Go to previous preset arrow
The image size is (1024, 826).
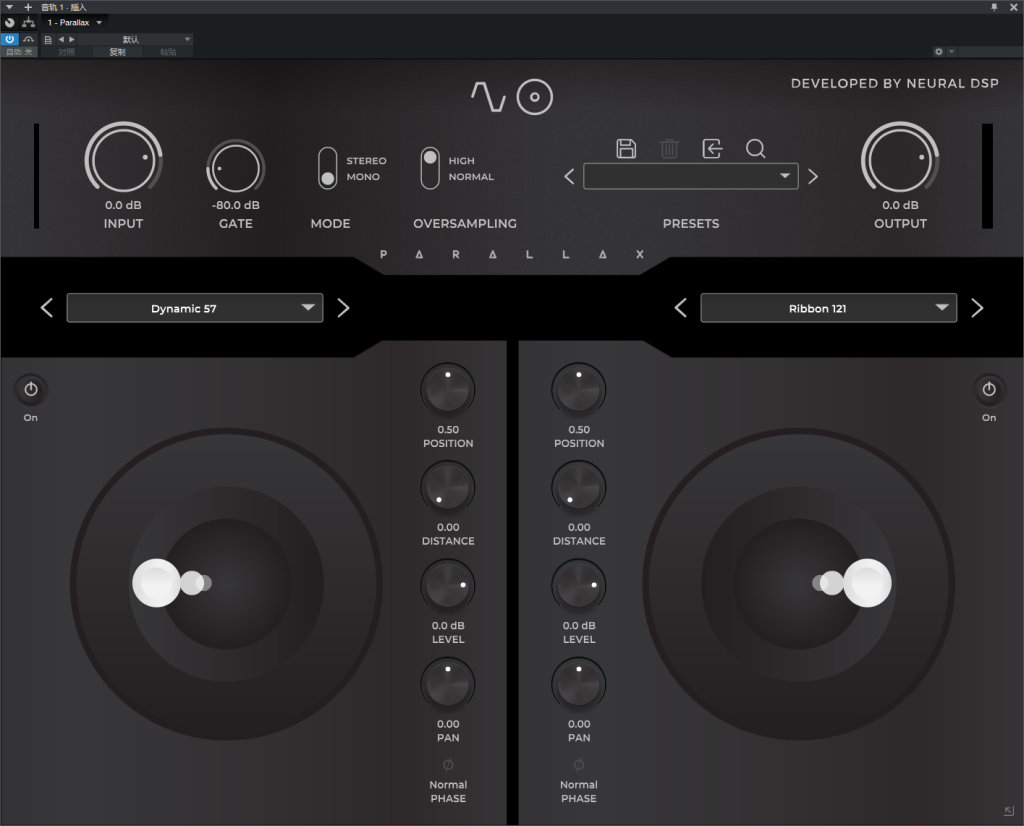click(x=569, y=176)
